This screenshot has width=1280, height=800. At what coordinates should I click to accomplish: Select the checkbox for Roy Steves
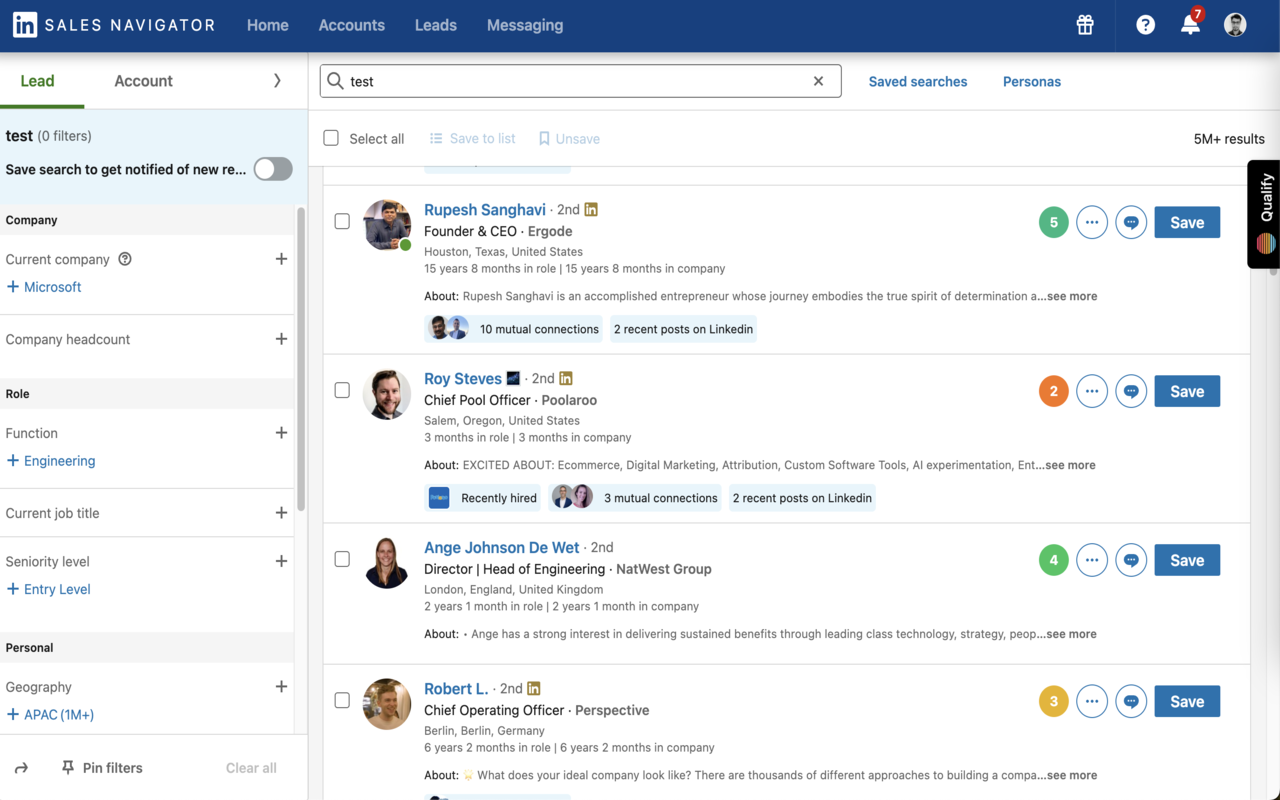pyautogui.click(x=342, y=390)
